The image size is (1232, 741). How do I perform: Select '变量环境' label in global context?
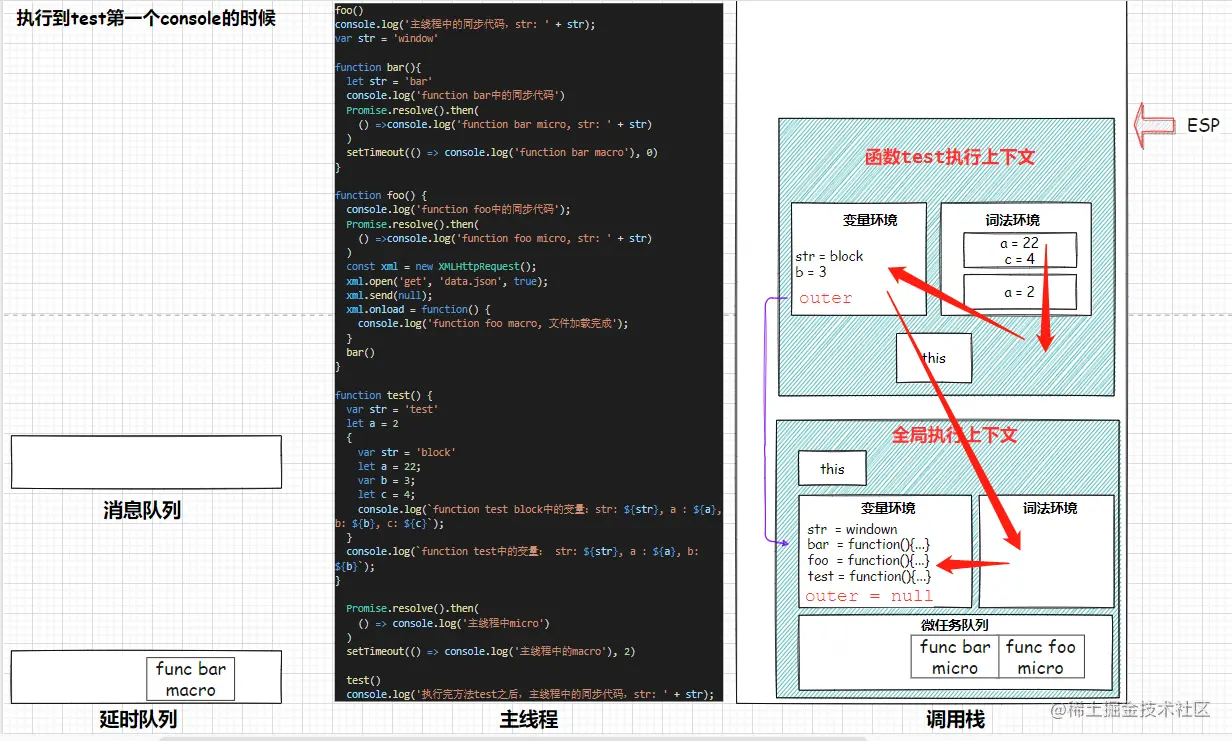[x=888, y=508]
